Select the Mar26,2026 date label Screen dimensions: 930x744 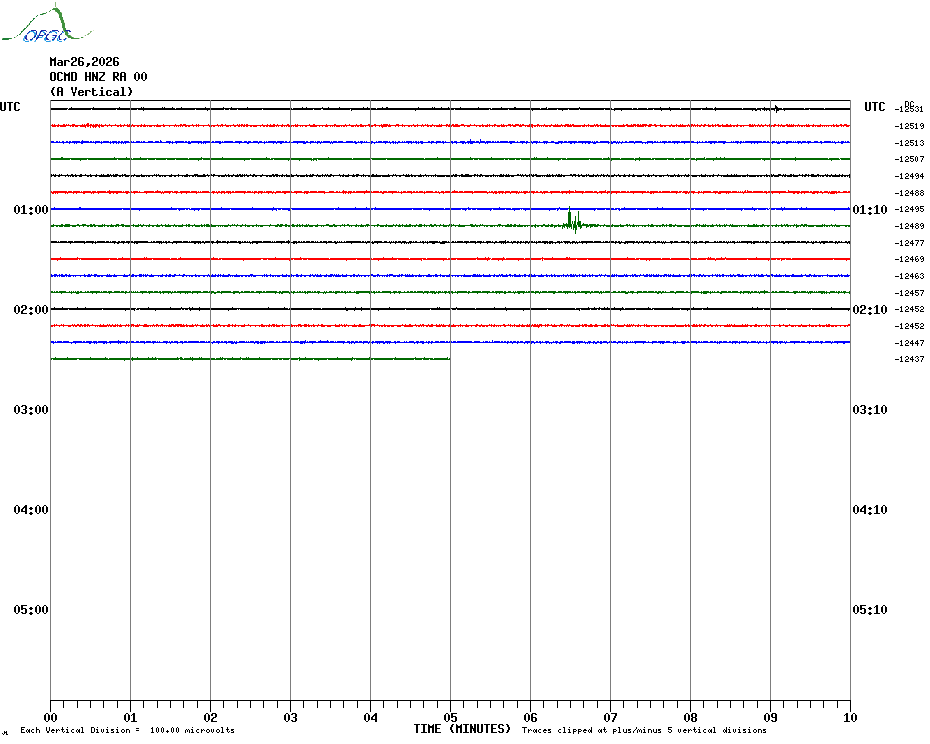(84, 62)
